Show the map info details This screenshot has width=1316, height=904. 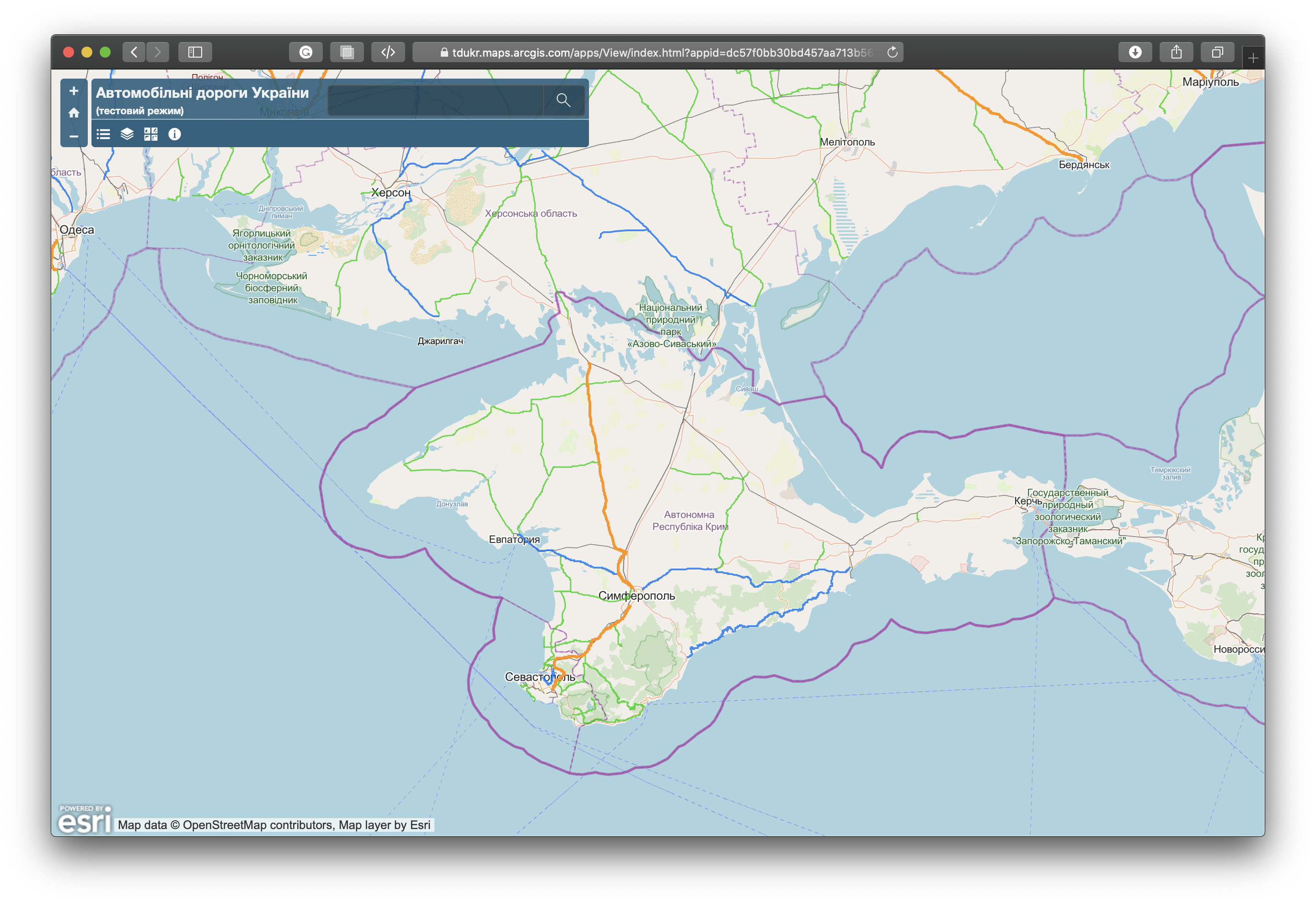[175, 134]
